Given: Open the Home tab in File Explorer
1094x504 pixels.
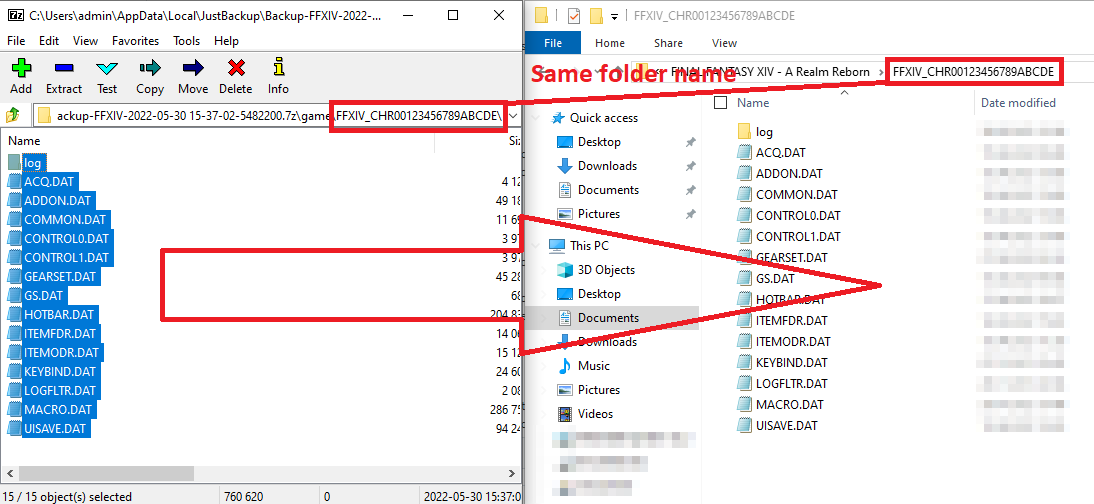Looking at the screenshot, I should [610, 43].
